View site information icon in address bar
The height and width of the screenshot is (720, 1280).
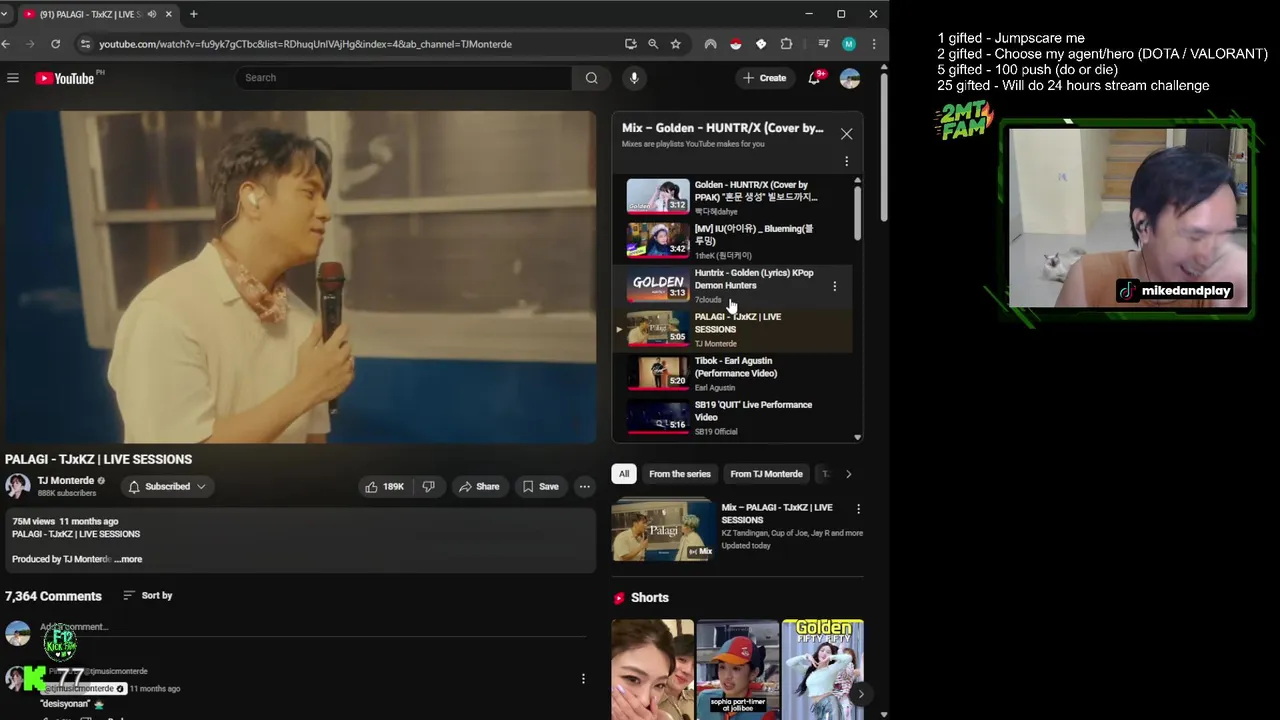click(85, 44)
